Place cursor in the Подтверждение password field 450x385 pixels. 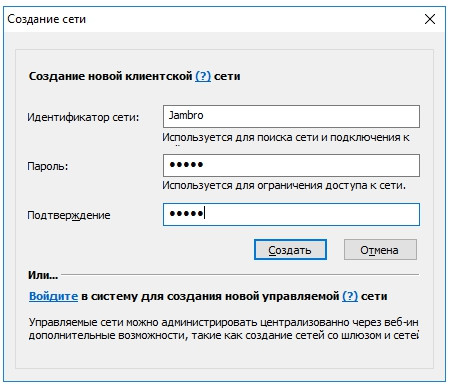click(291, 214)
